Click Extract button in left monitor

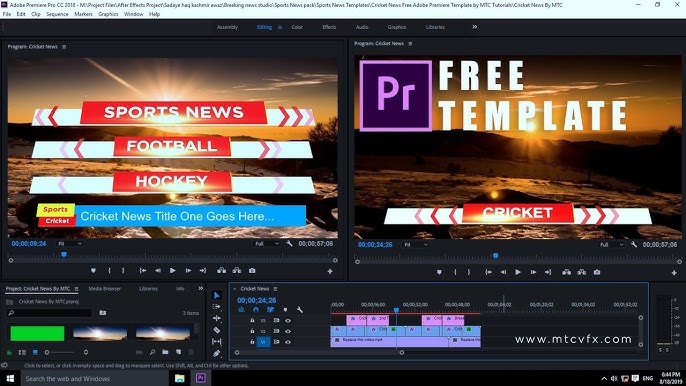click(237, 271)
